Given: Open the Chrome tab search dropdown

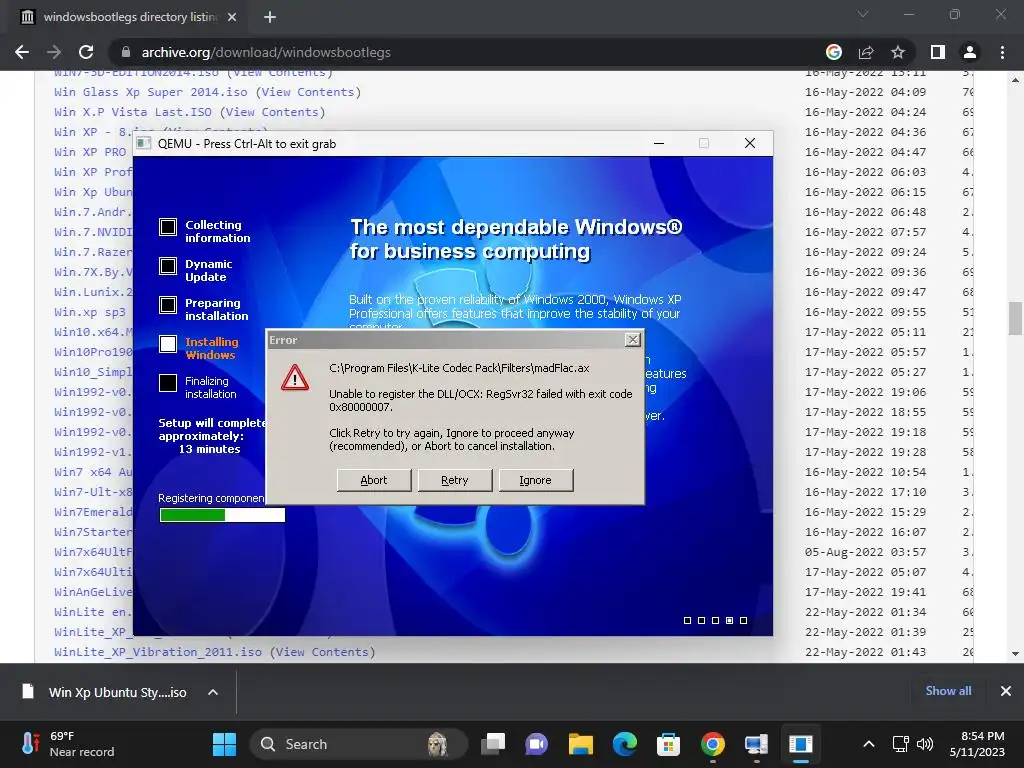Looking at the screenshot, I should [x=863, y=14].
